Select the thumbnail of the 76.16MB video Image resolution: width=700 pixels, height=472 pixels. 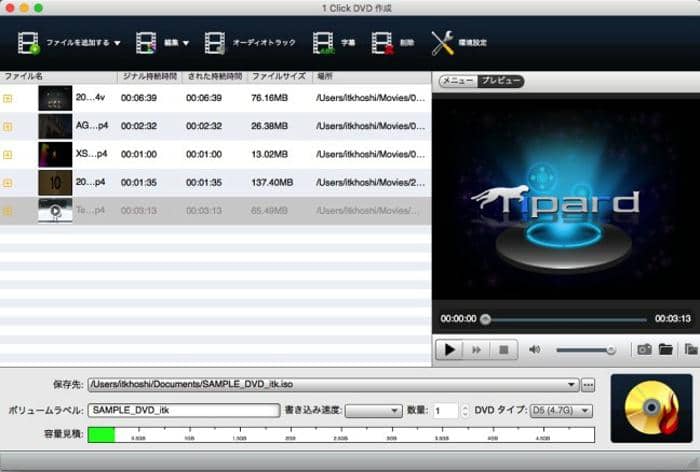(55, 98)
